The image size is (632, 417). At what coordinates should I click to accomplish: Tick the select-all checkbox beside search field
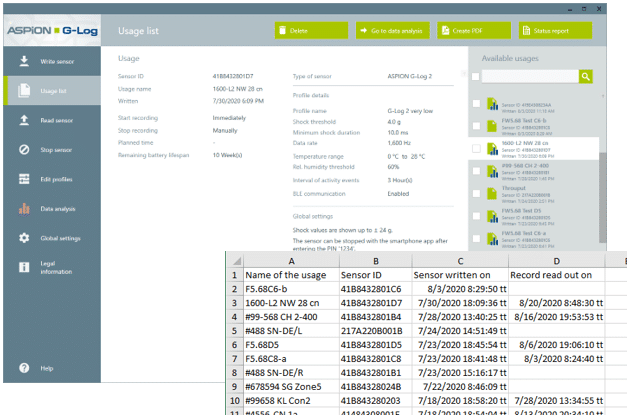(476, 77)
